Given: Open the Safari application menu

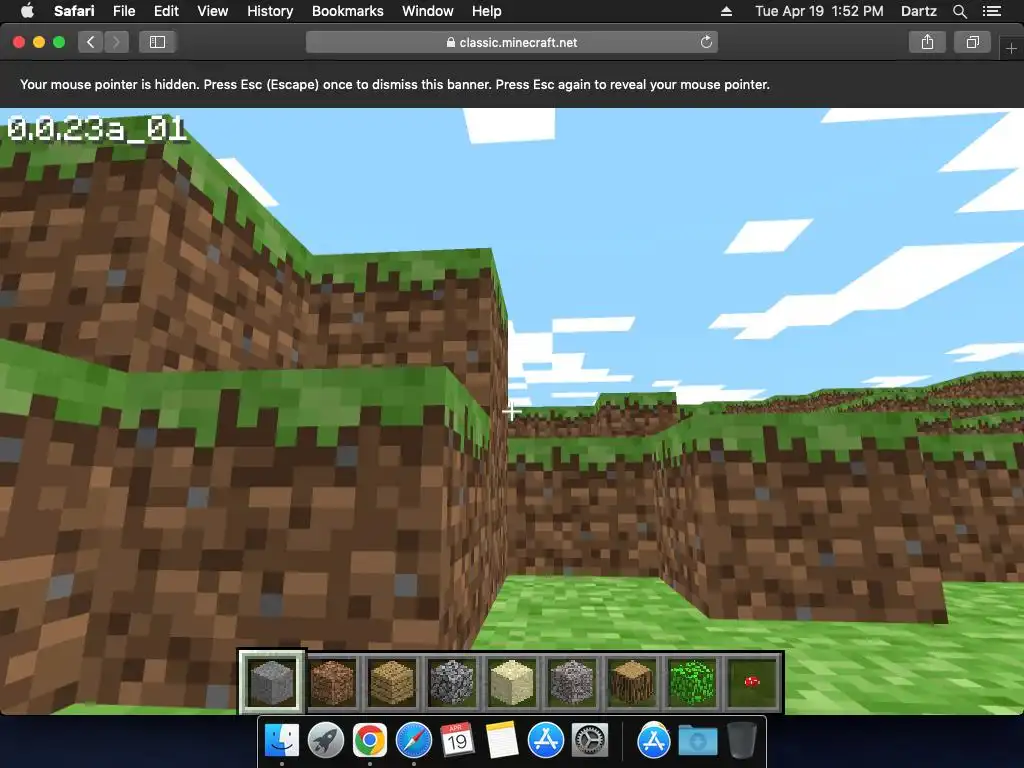Looking at the screenshot, I should coord(74,11).
